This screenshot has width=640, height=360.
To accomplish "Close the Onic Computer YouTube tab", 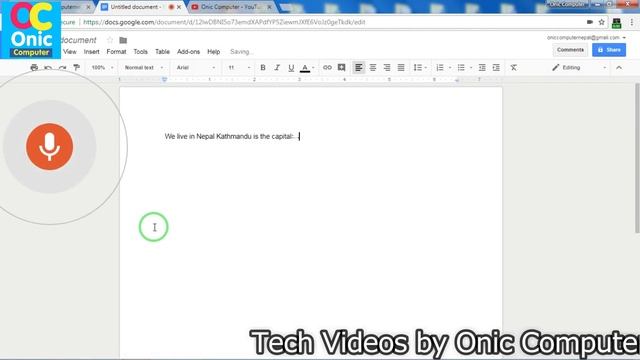I will point(269,7).
